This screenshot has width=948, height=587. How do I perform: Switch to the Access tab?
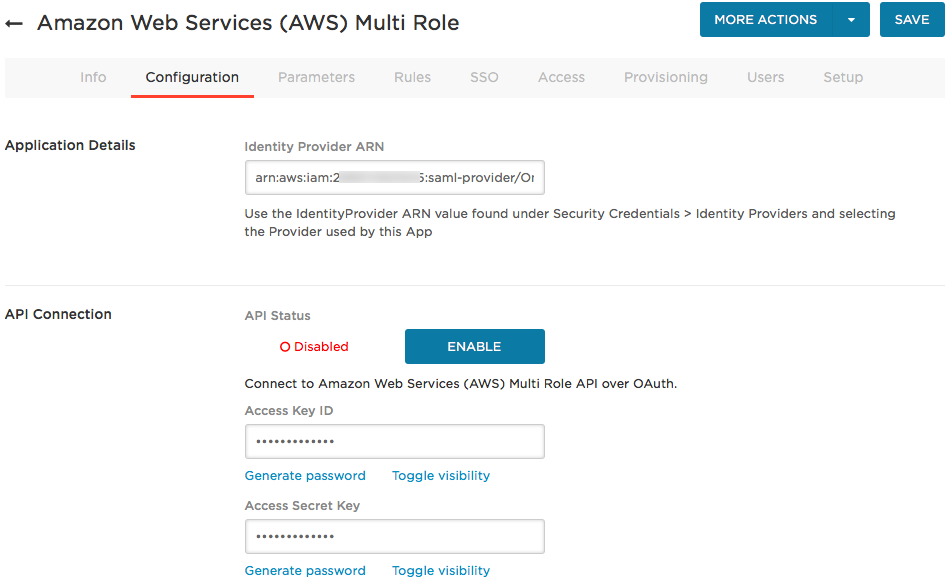pyautogui.click(x=562, y=77)
